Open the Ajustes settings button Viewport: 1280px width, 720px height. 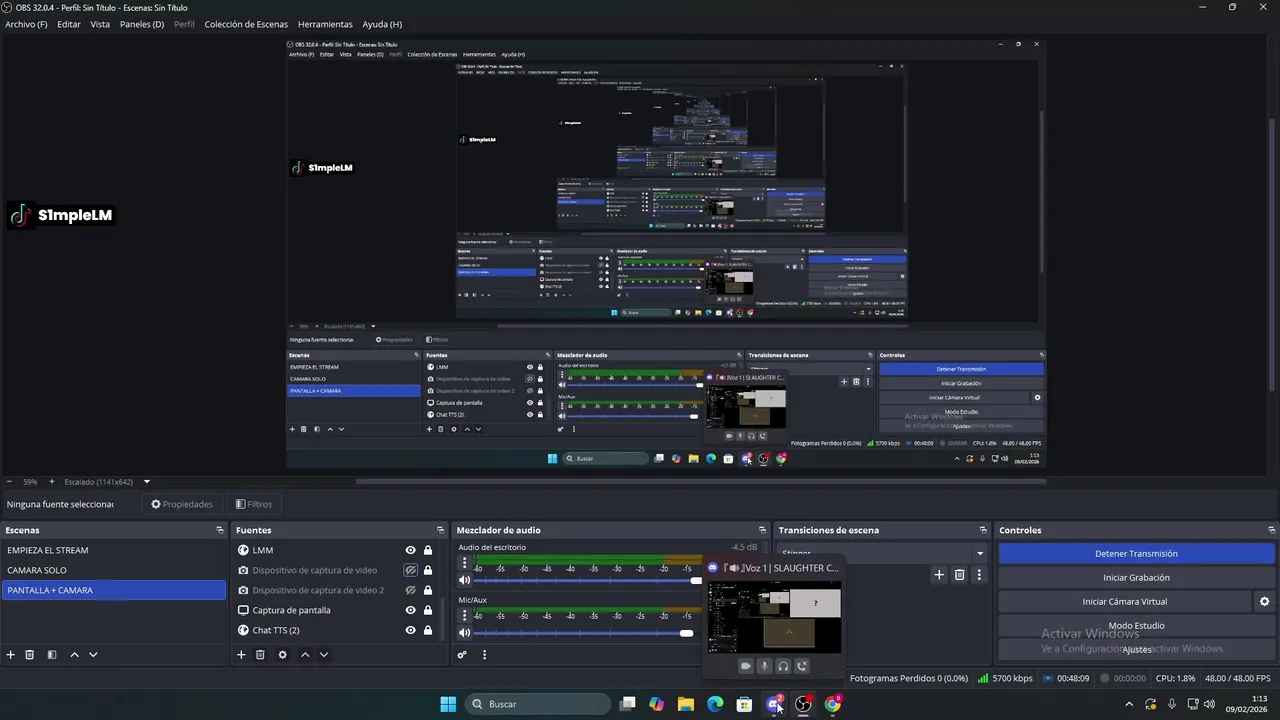coord(1137,650)
